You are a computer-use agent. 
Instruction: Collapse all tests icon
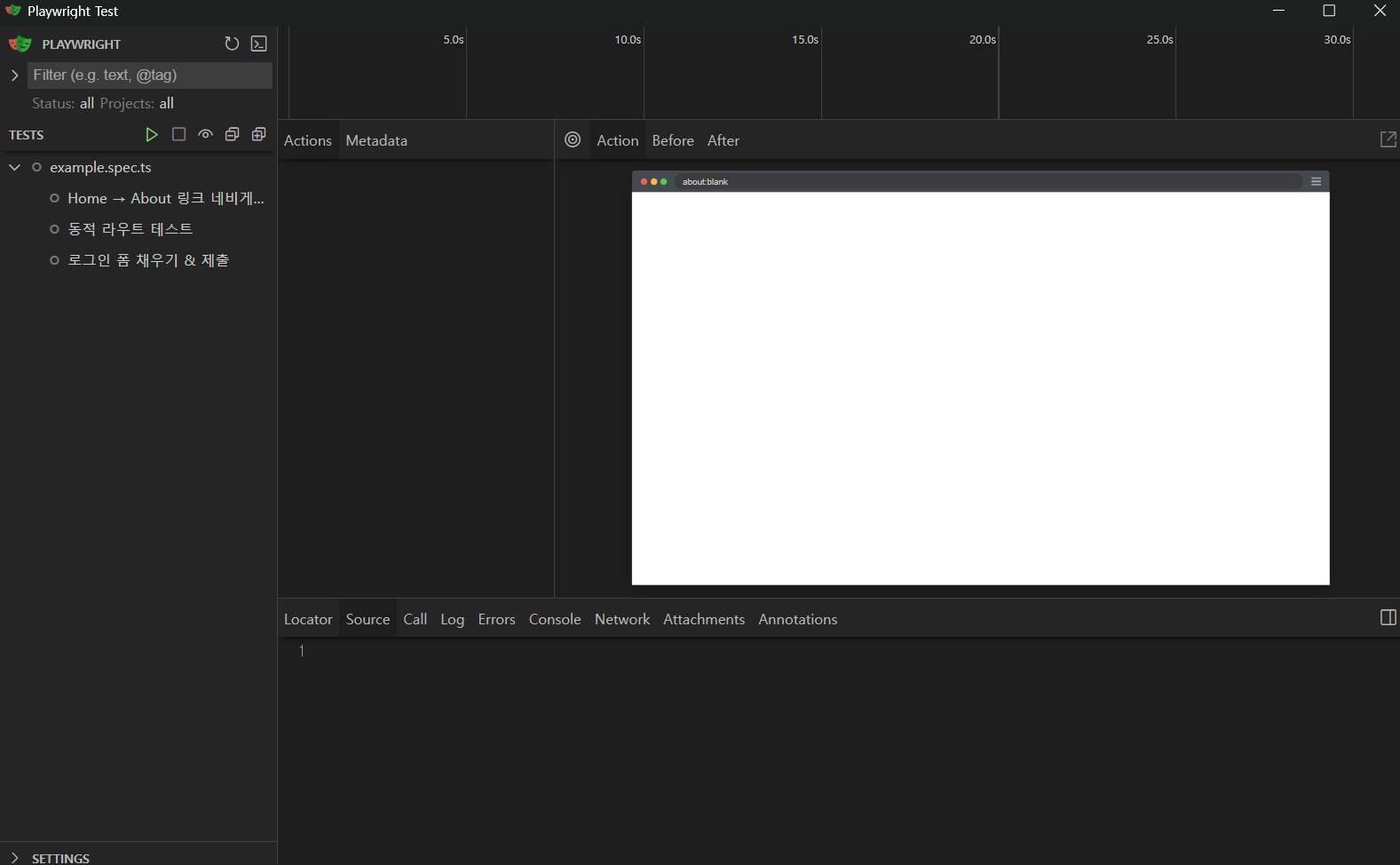click(232, 135)
